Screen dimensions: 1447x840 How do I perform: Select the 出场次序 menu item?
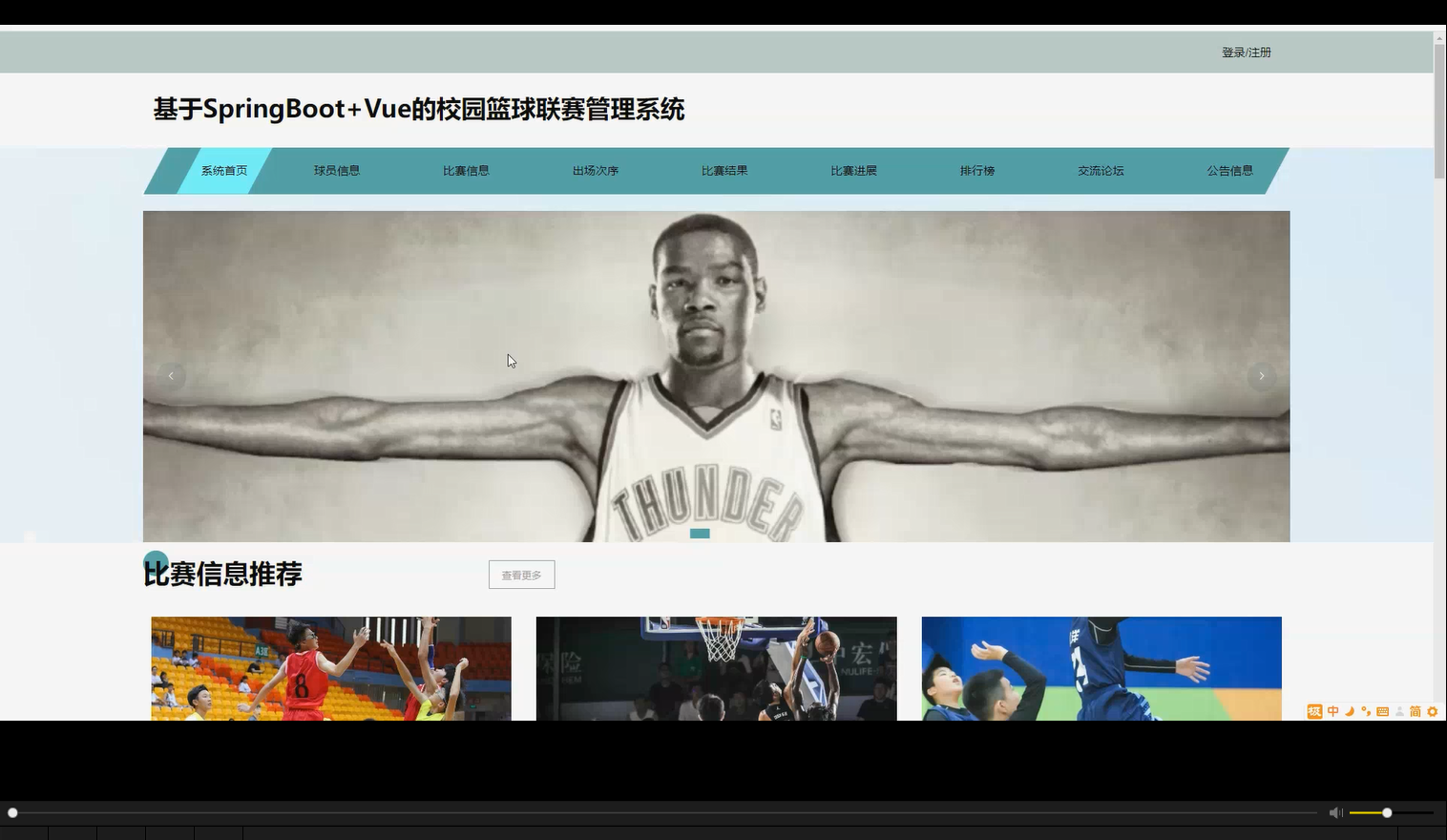coord(596,171)
